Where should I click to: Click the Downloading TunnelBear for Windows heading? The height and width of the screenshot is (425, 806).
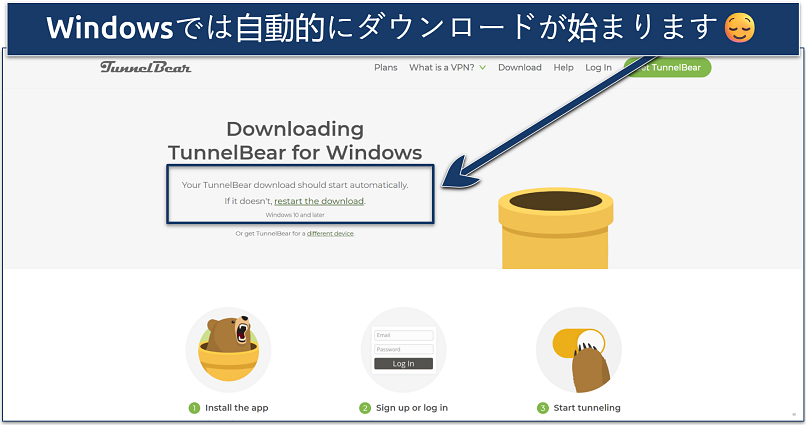click(x=295, y=141)
